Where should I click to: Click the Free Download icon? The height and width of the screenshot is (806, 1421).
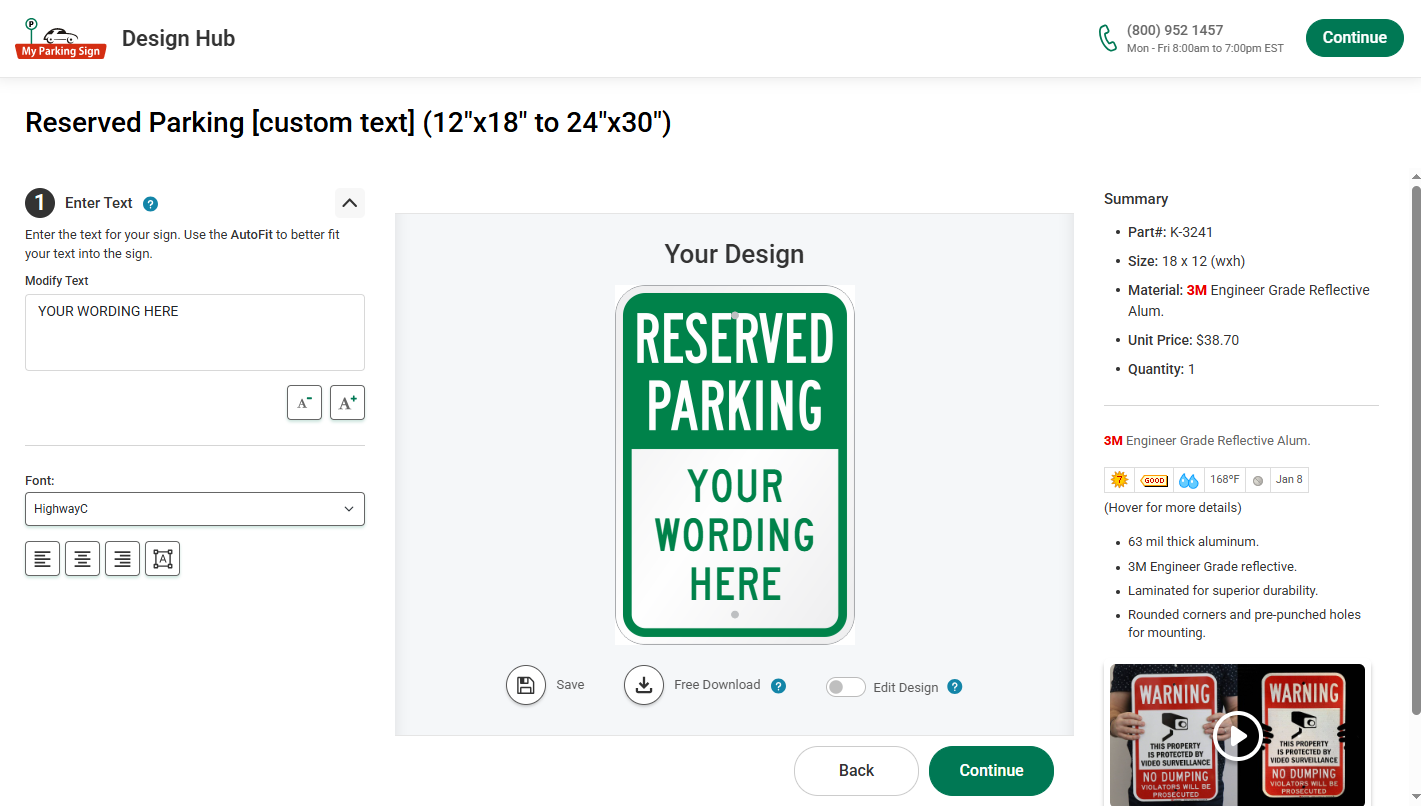click(x=644, y=685)
